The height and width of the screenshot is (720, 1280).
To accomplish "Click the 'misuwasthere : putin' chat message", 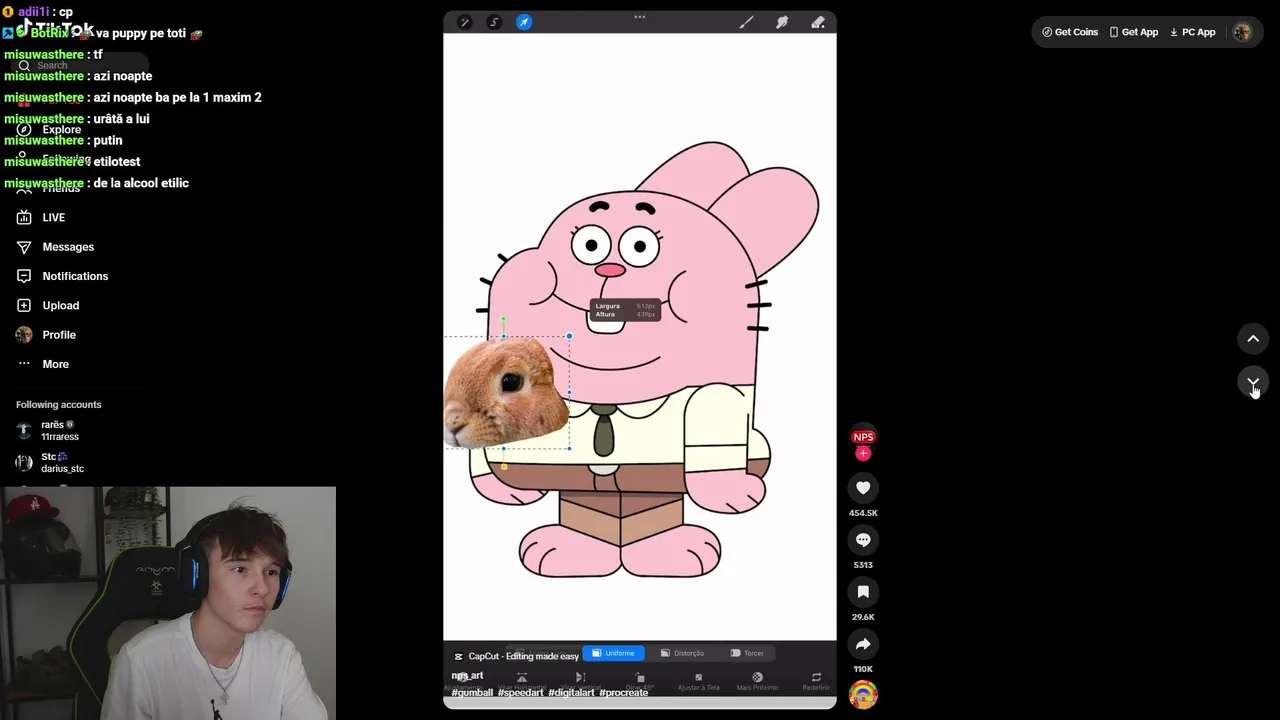I will pos(63,140).
